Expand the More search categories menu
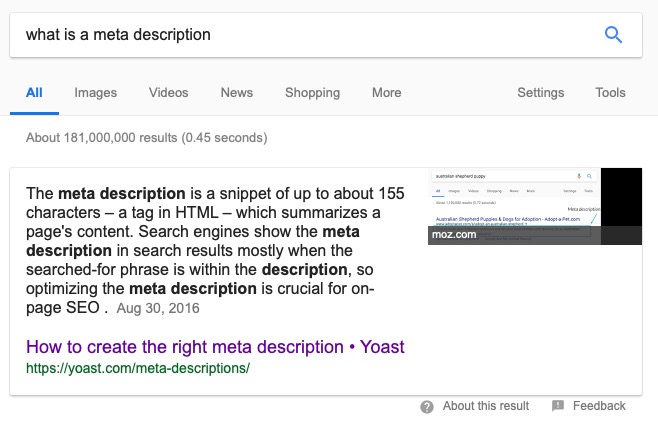The image size is (658, 425). tap(386, 93)
